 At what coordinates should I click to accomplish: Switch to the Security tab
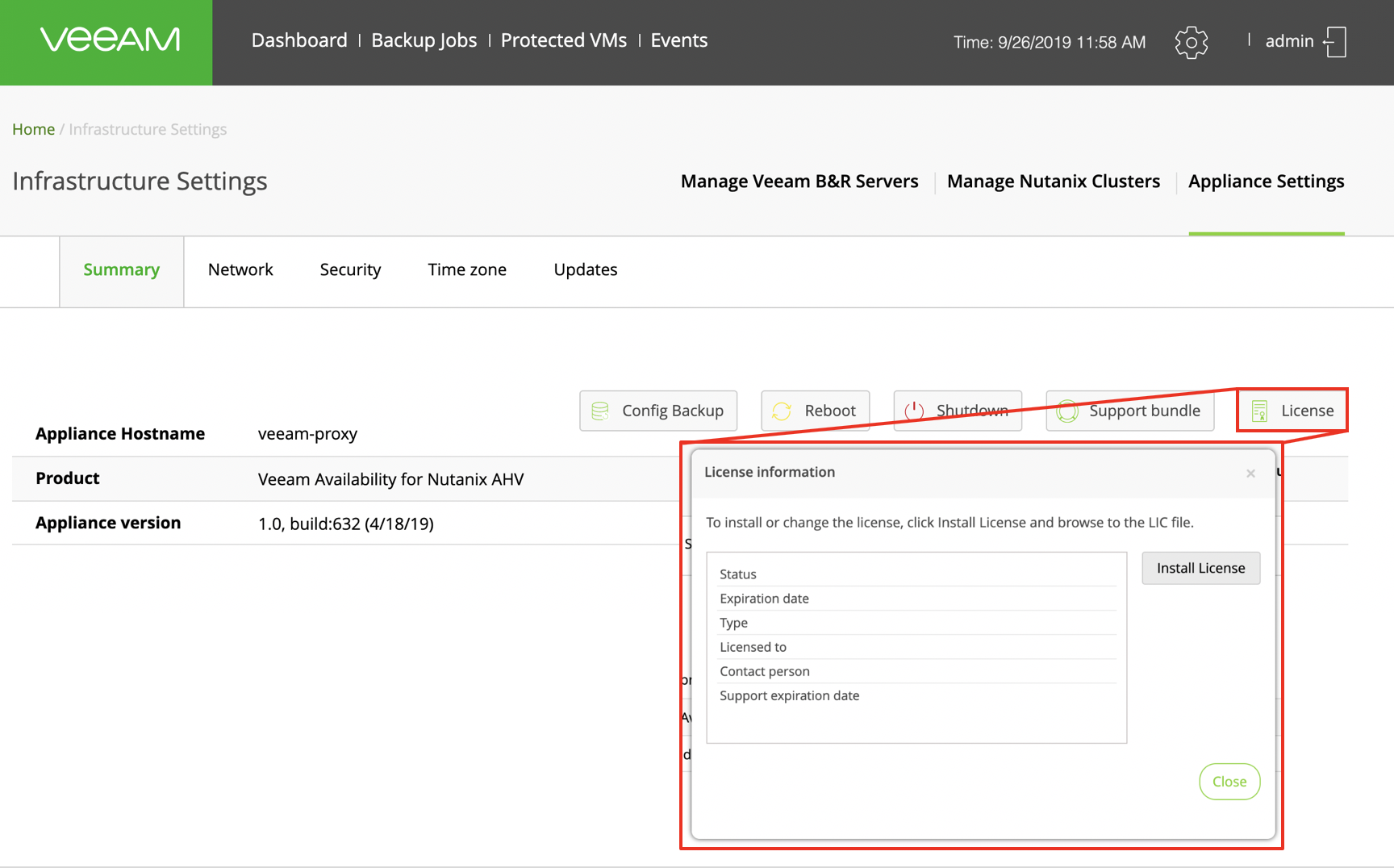pos(350,270)
